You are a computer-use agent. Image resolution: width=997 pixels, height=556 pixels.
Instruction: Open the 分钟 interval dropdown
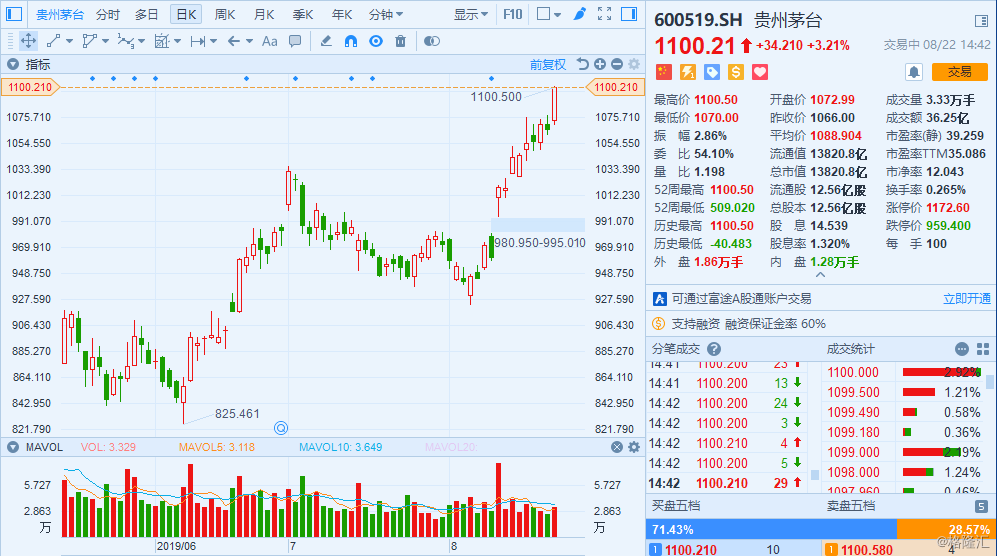click(386, 14)
